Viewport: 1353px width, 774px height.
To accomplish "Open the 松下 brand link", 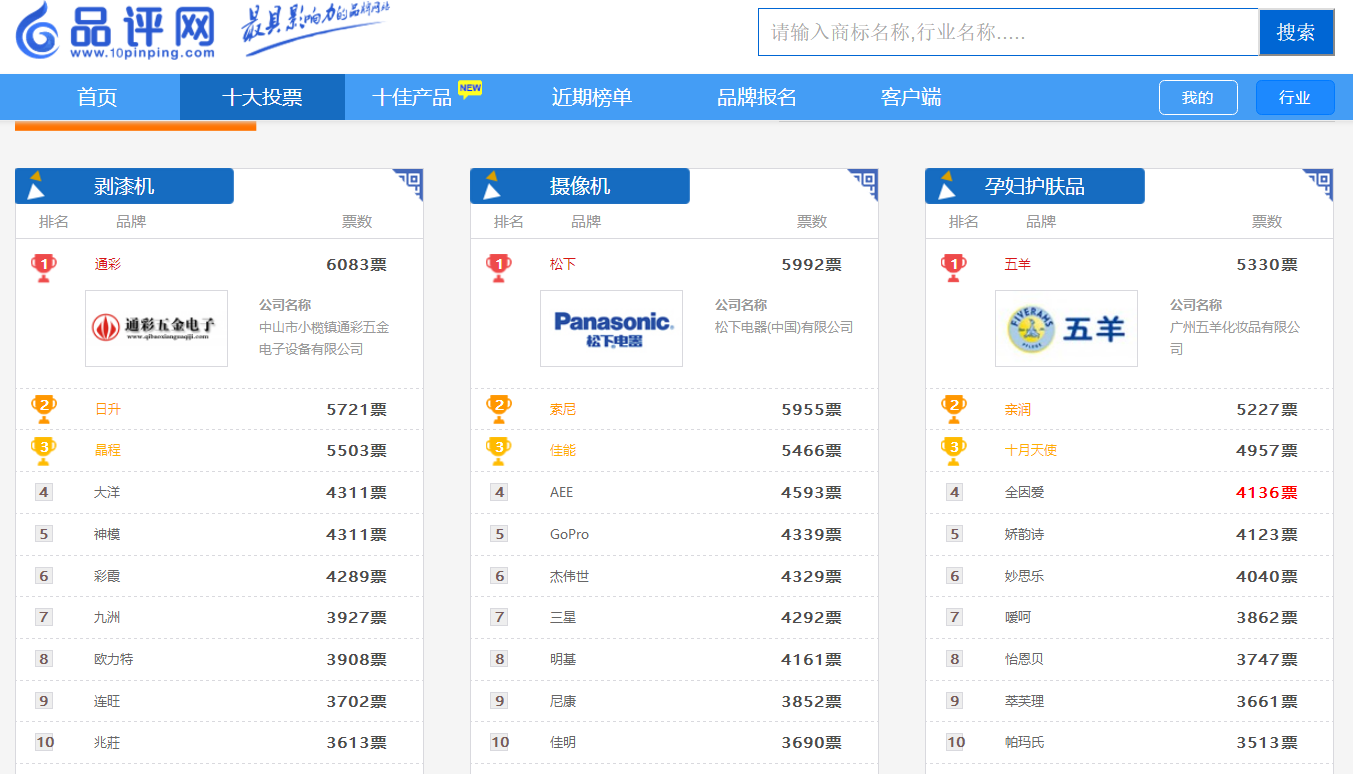I will [x=563, y=265].
